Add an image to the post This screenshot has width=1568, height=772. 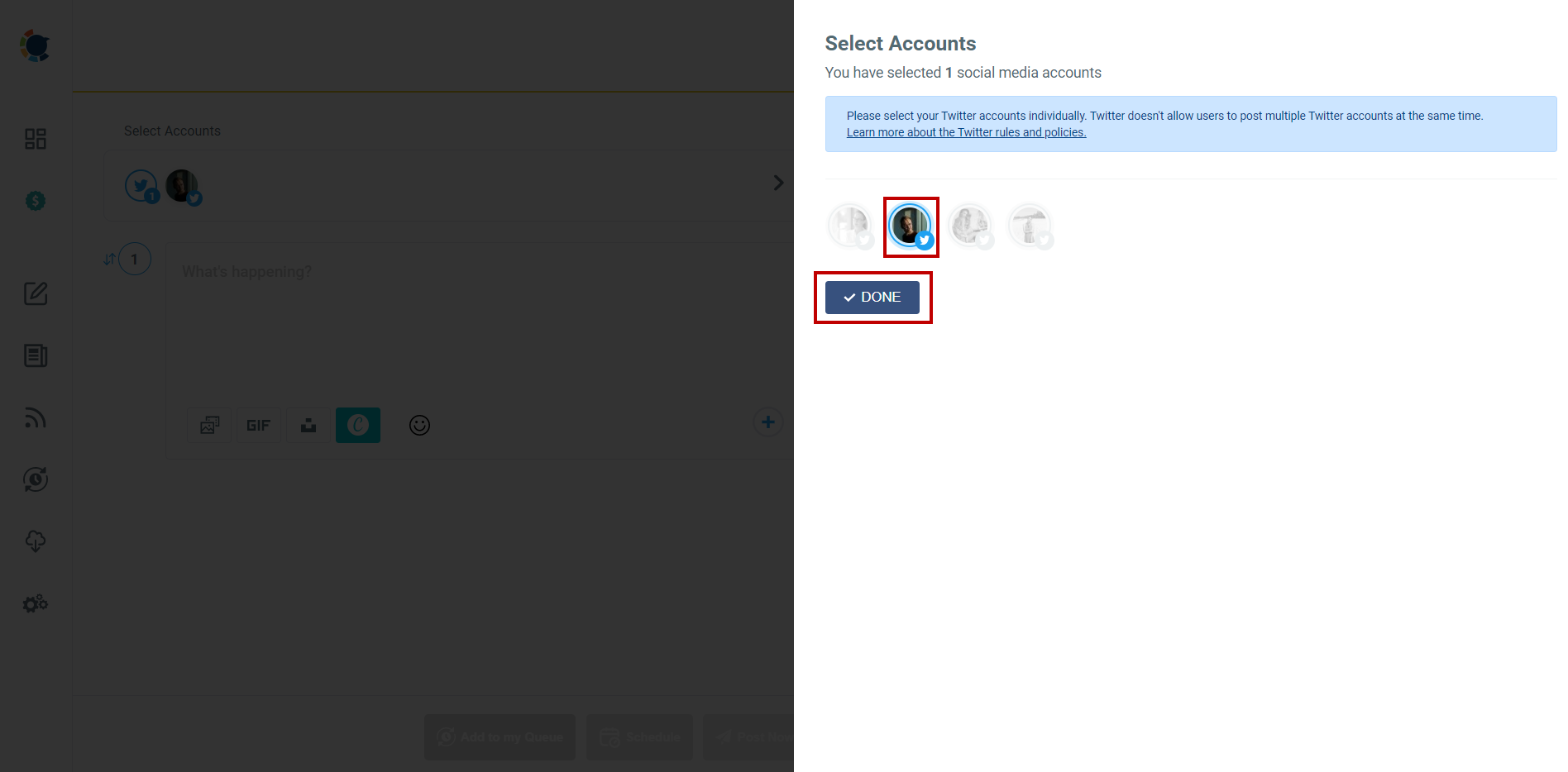[x=208, y=425]
